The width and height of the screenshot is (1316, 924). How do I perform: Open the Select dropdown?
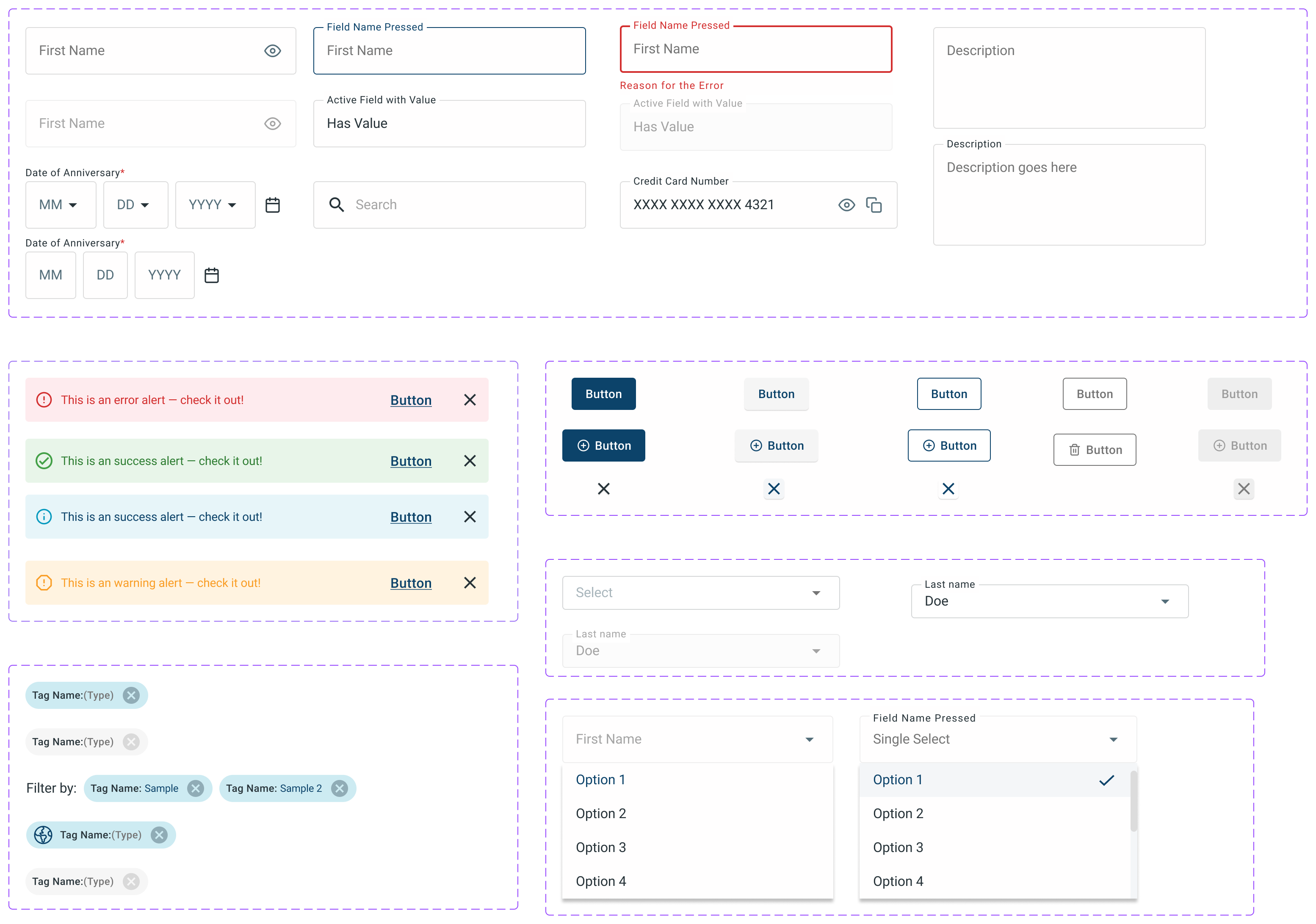[x=700, y=593]
